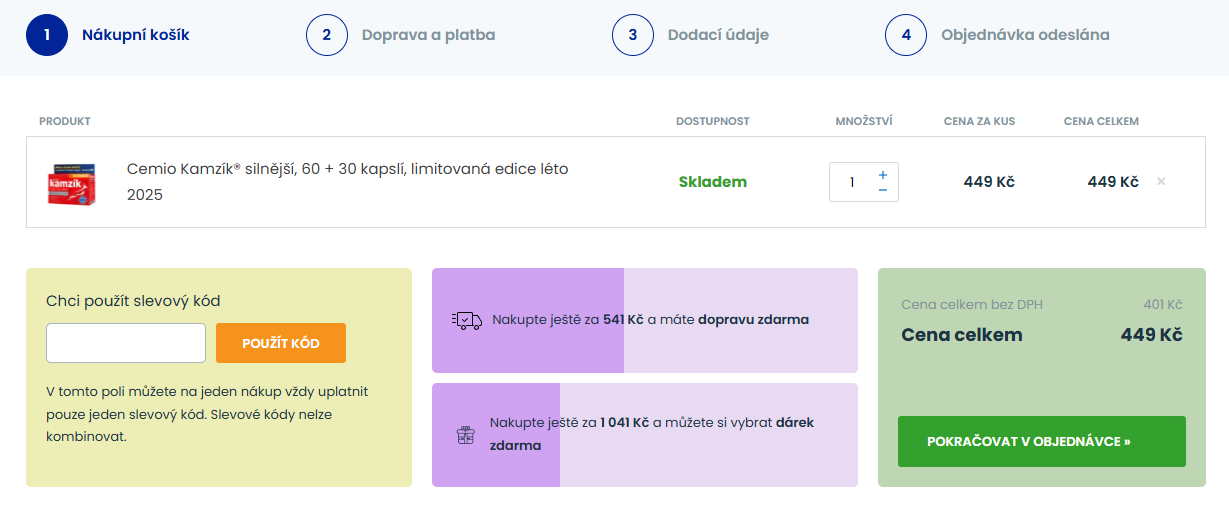1229x508 pixels.
Task: Open the Nákupní košík step label
Action: click(x=136, y=35)
